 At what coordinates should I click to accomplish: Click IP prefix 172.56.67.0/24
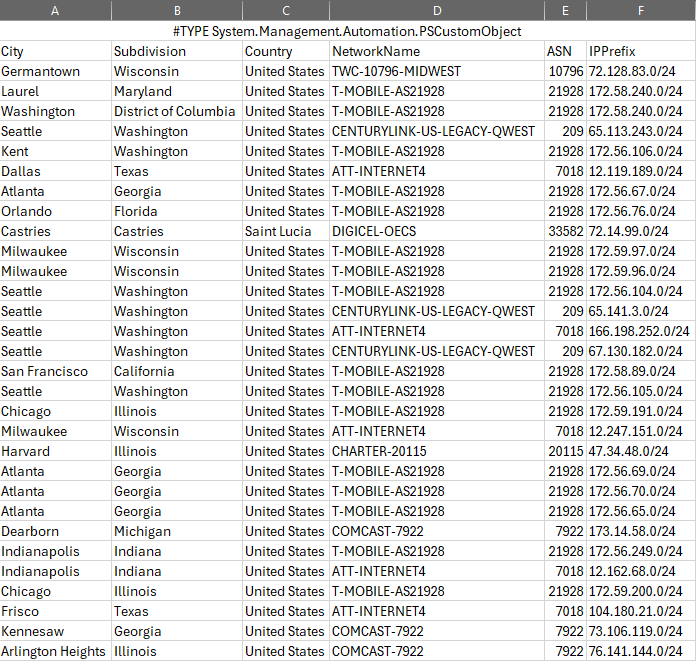(641, 191)
